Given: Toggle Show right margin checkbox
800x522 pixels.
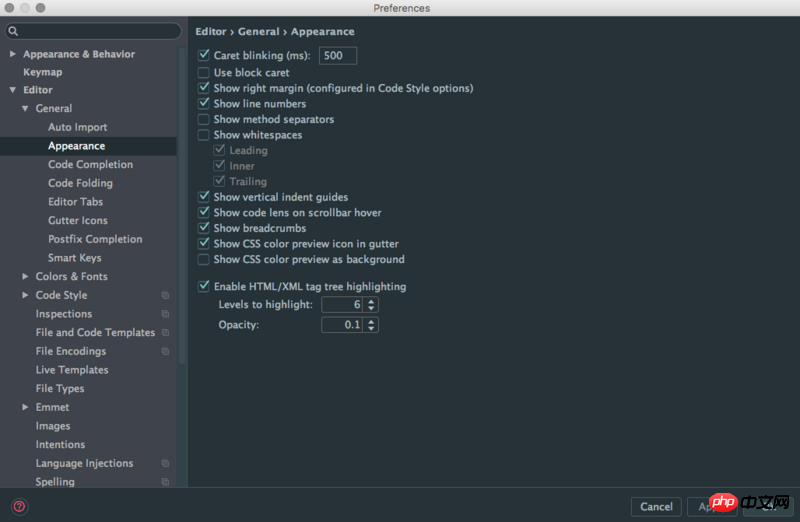Looking at the screenshot, I should coord(204,88).
